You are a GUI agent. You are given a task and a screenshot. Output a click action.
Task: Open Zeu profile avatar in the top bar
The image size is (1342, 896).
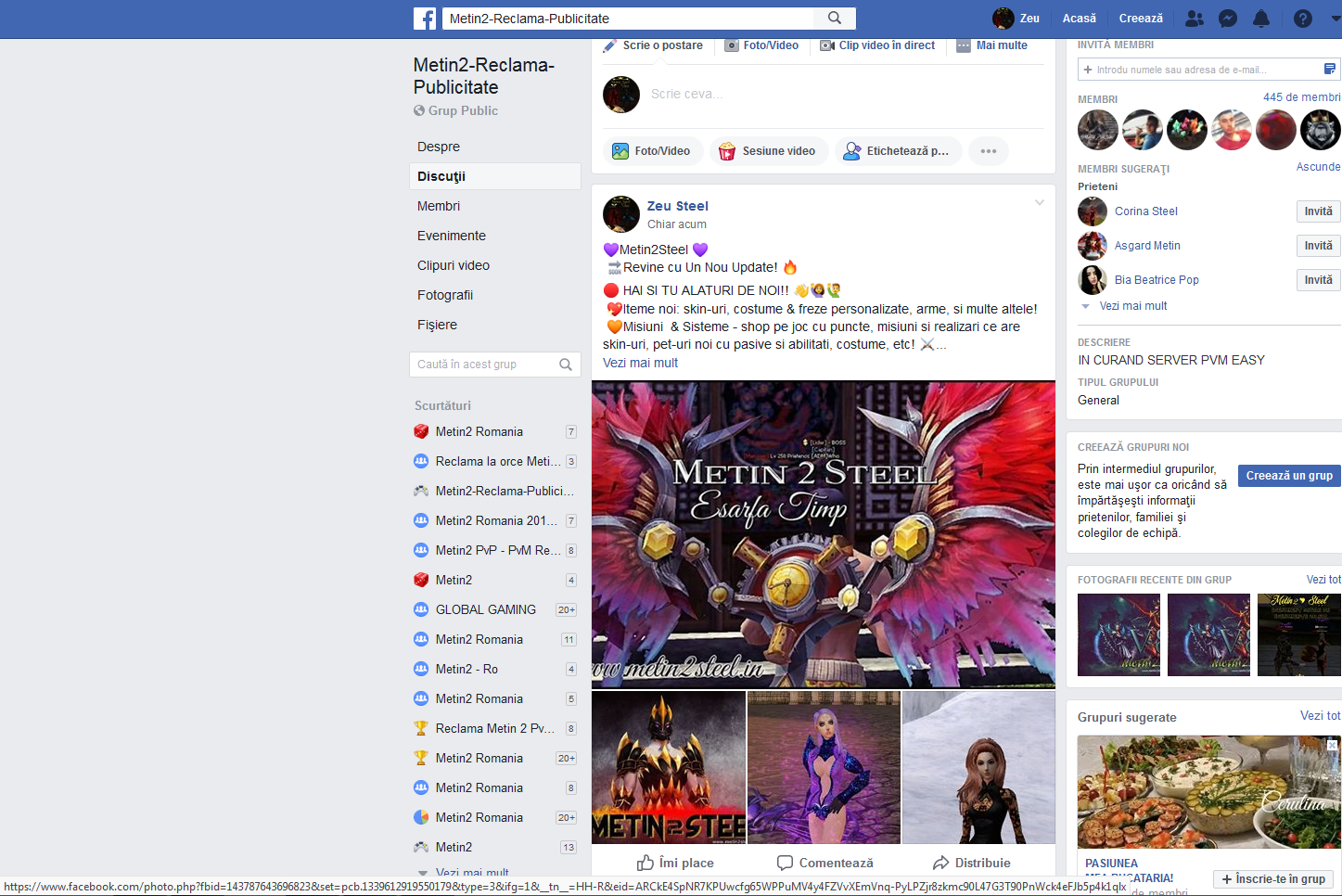(x=1003, y=19)
